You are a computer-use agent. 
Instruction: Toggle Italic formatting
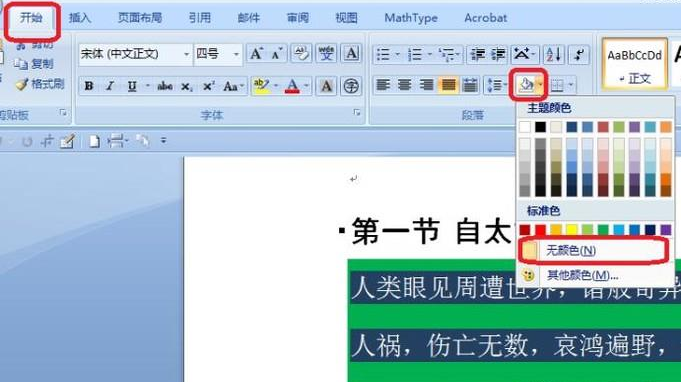[110, 86]
